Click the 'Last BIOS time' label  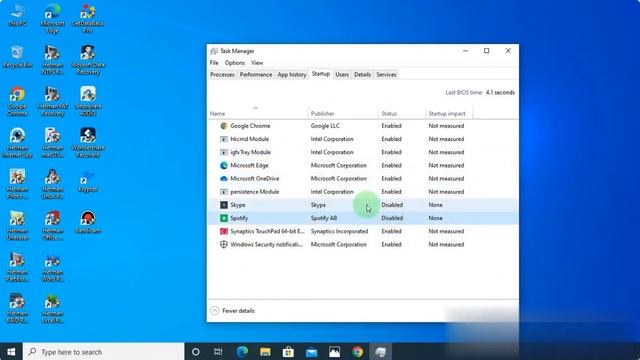tap(464, 93)
